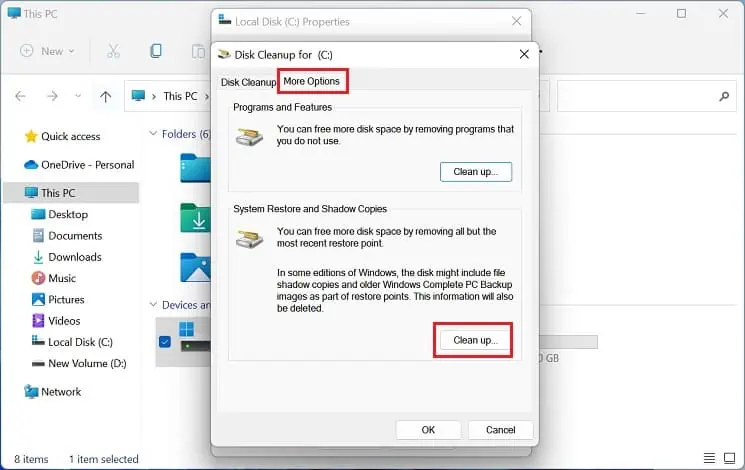Open the New menu in File Explorer
Screen dimensions: 745x470
tap(47, 51)
